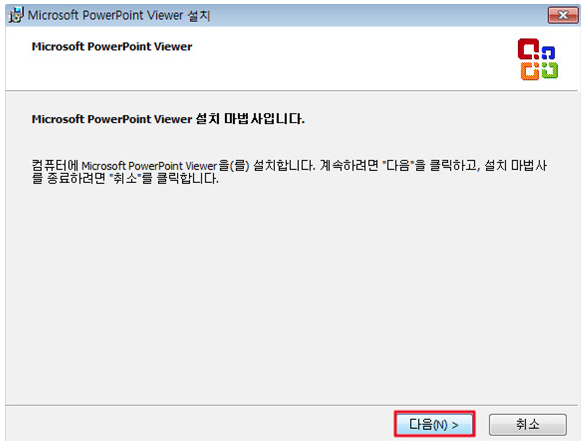Click the quoted word "다음" in the paragraph

pyautogui.click(x=398, y=165)
